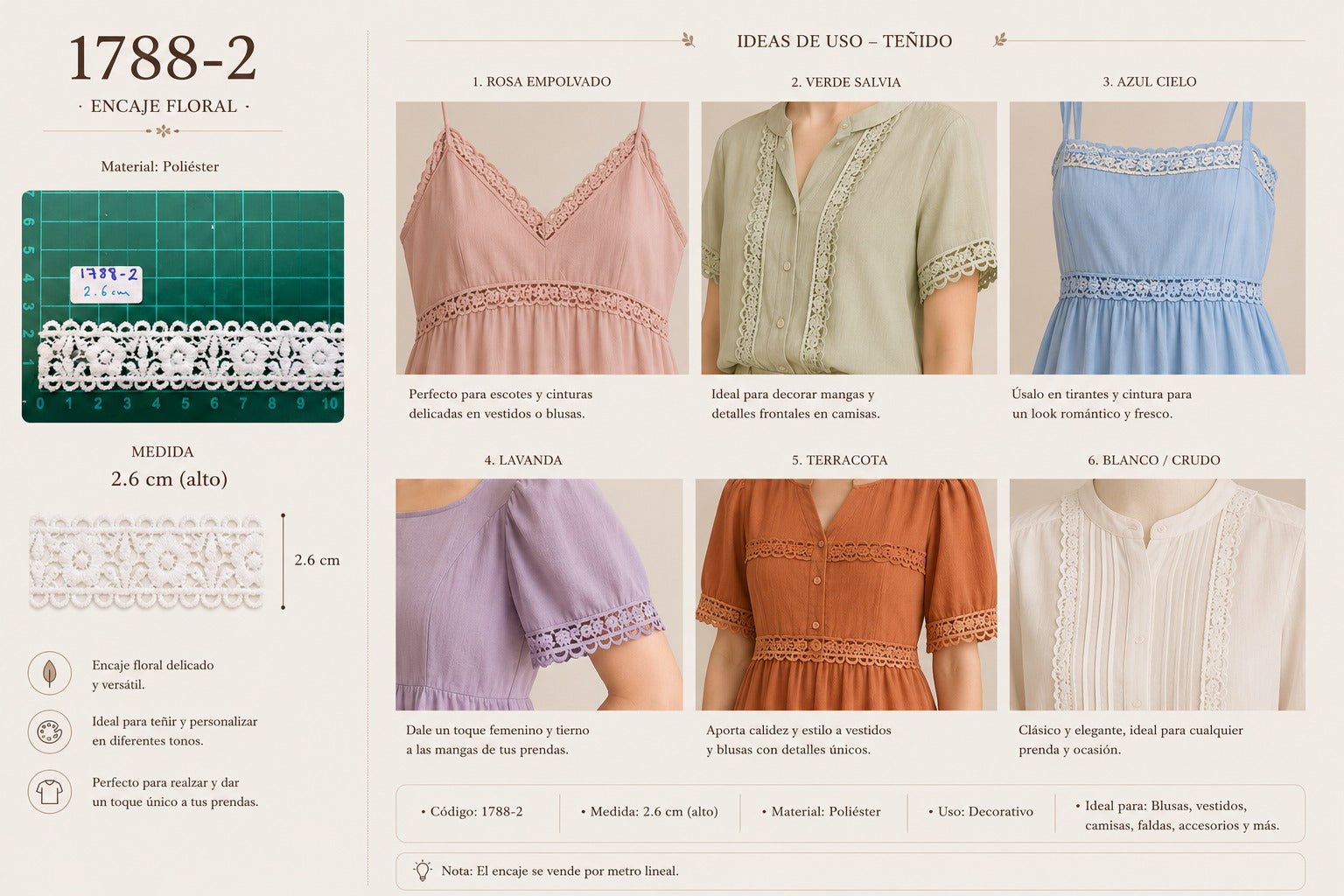Viewport: 1344px width, 896px height.
Task: Click the lightbulb icon in the Nota bar
Action: (423, 871)
